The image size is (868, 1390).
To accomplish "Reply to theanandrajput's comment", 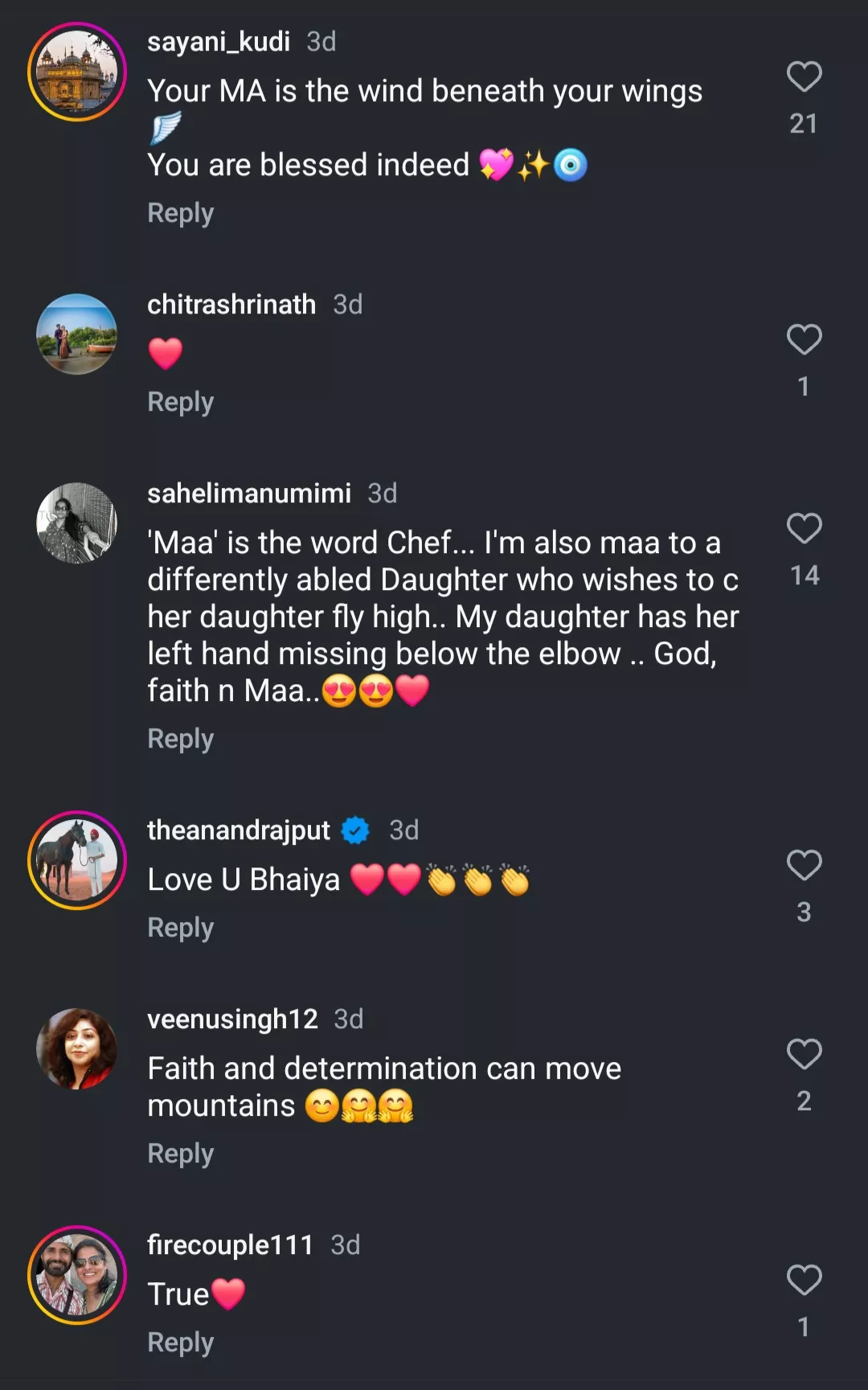I will coord(181,929).
